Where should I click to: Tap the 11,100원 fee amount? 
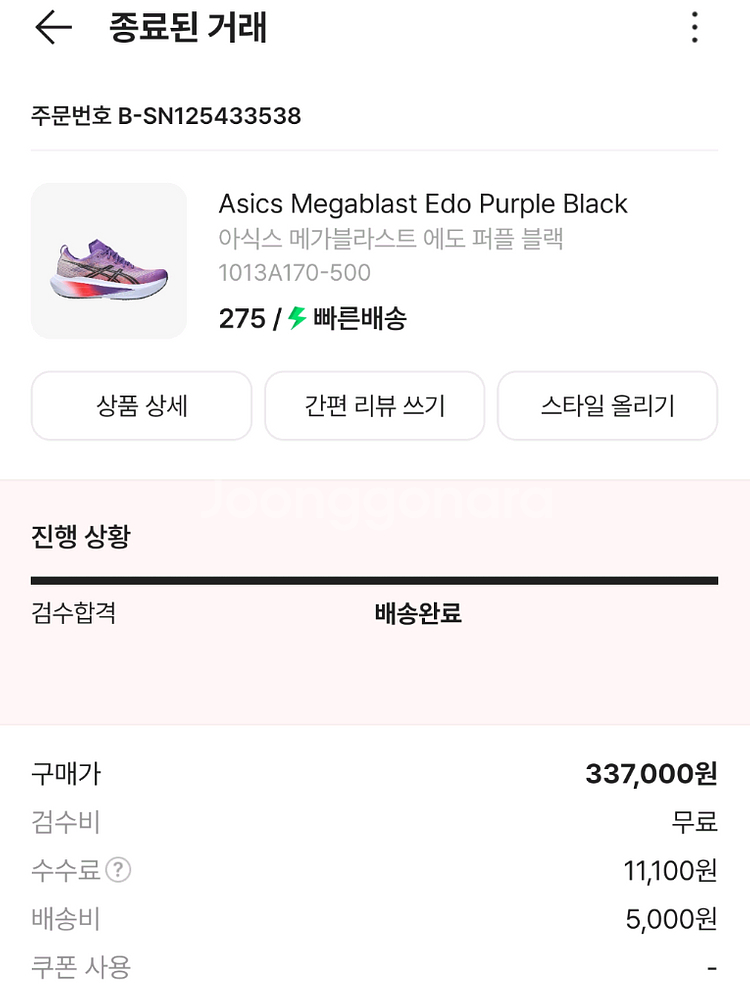[x=670, y=871]
